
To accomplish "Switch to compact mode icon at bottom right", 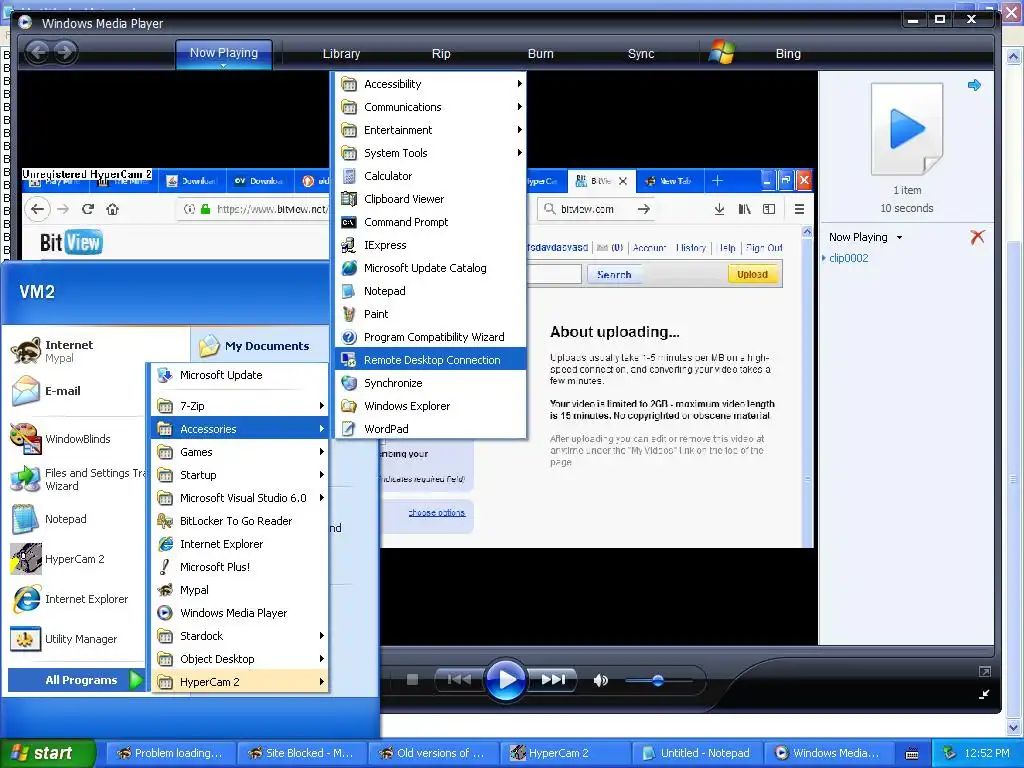I will click(x=984, y=694).
